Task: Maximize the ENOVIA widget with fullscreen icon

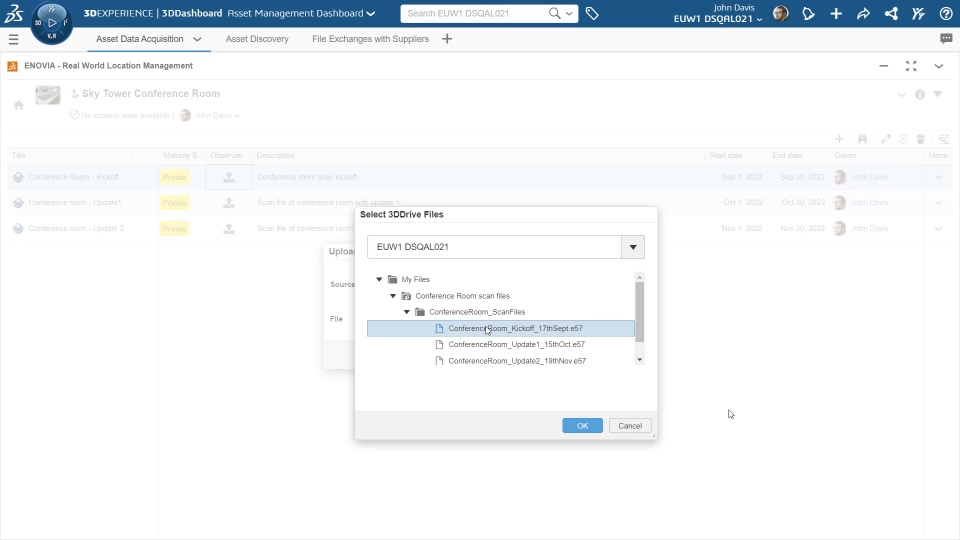Action: click(x=911, y=66)
